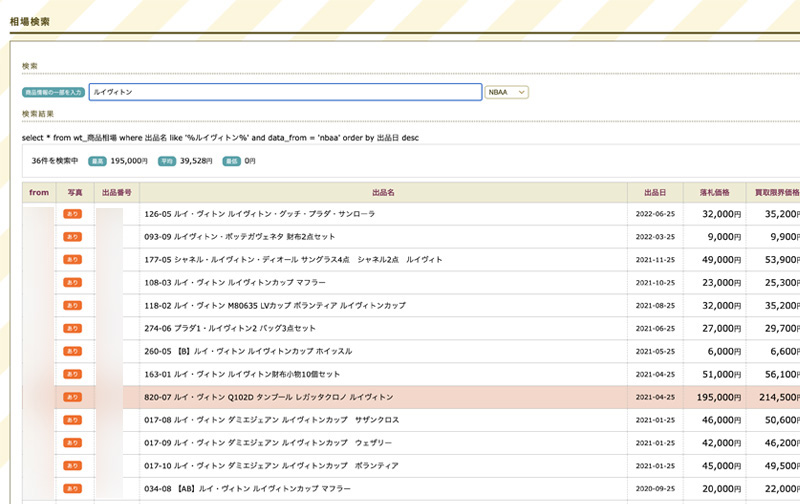Image resolution: width=800 pixels, height=504 pixels.
Task: Select item name 034-08 【AB】 マフラー
Action: pyautogui.click(x=247, y=489)
